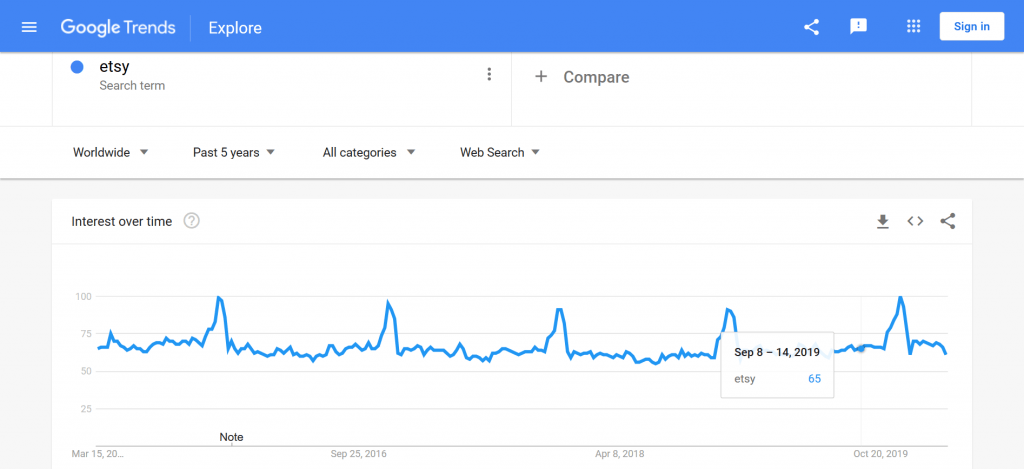Click the Note marker on timeline

(231, 437)
